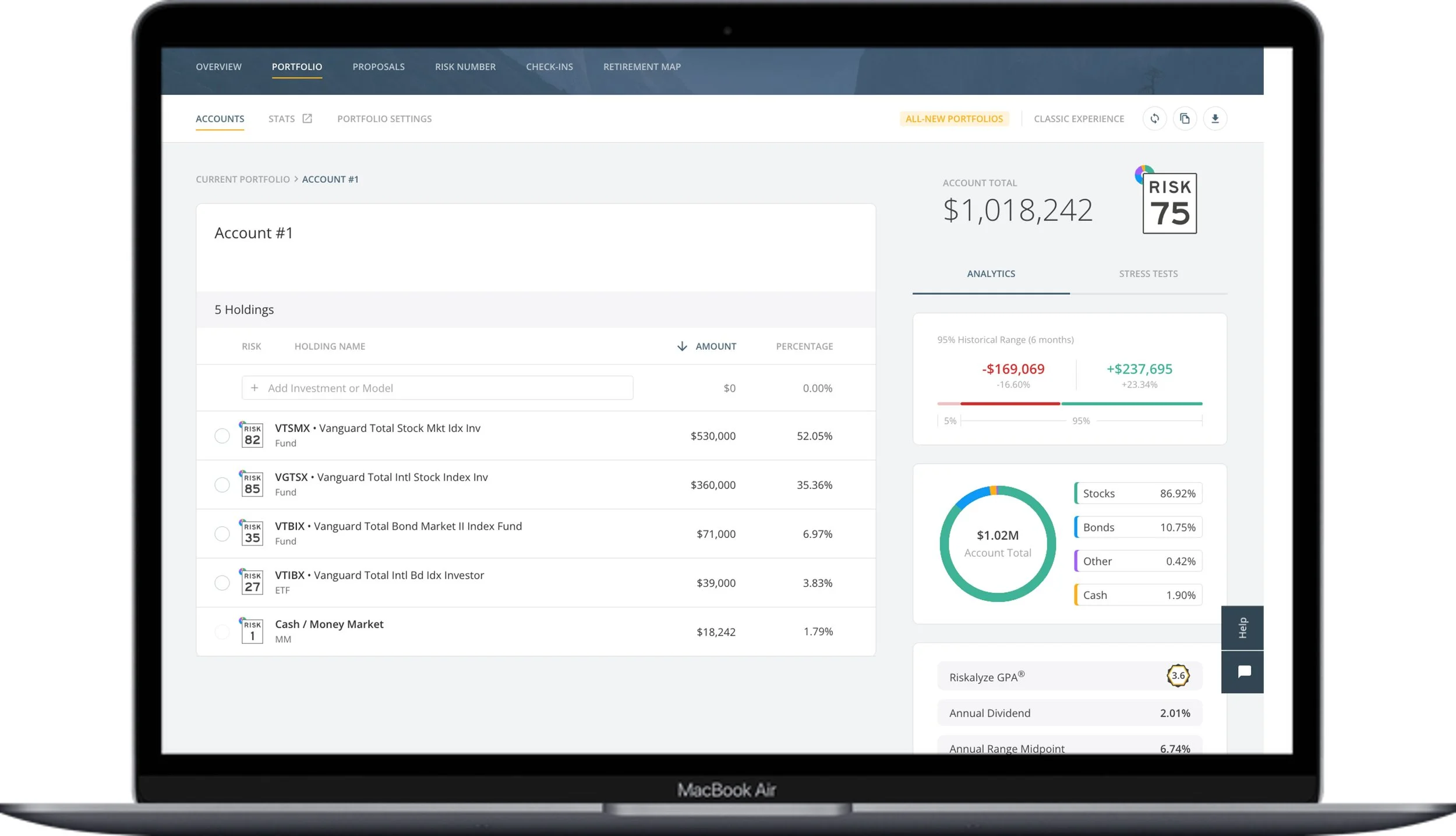Viewport: 1456px width, 836px height.
Task: Click the CLASSIC EXPERIENCE link
Action: click(x=1079, y=119)
